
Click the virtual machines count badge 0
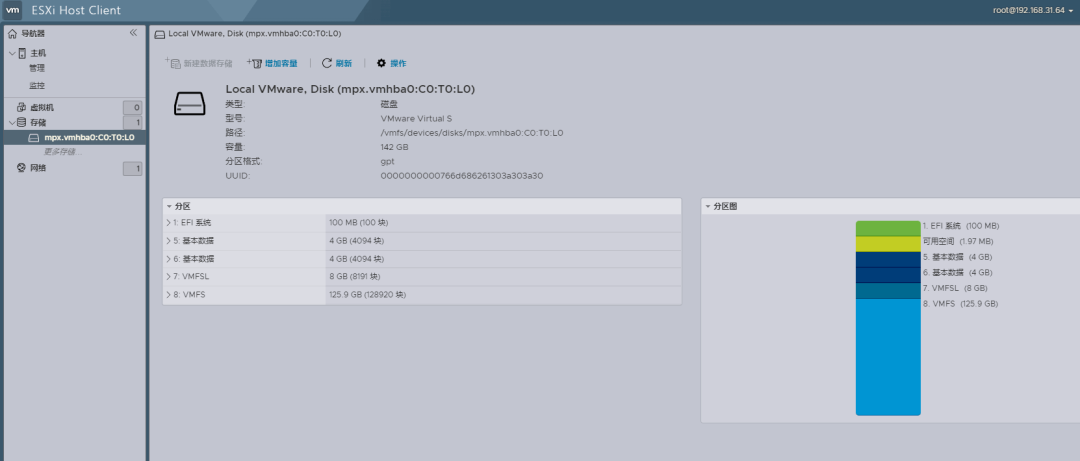(133, 107)
